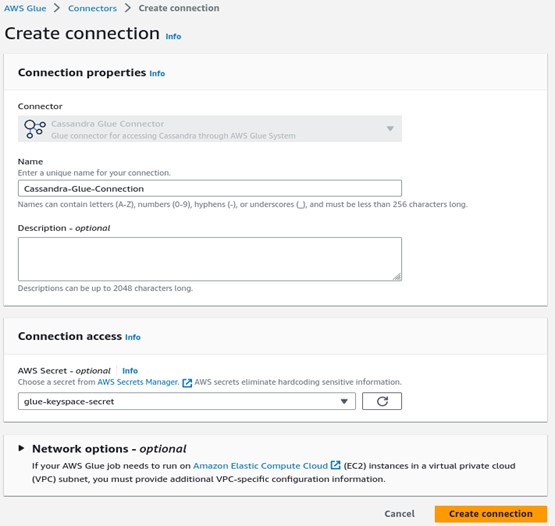Open external link icon after Amazon Elastic Compute Cloud

tap(335, 465)
